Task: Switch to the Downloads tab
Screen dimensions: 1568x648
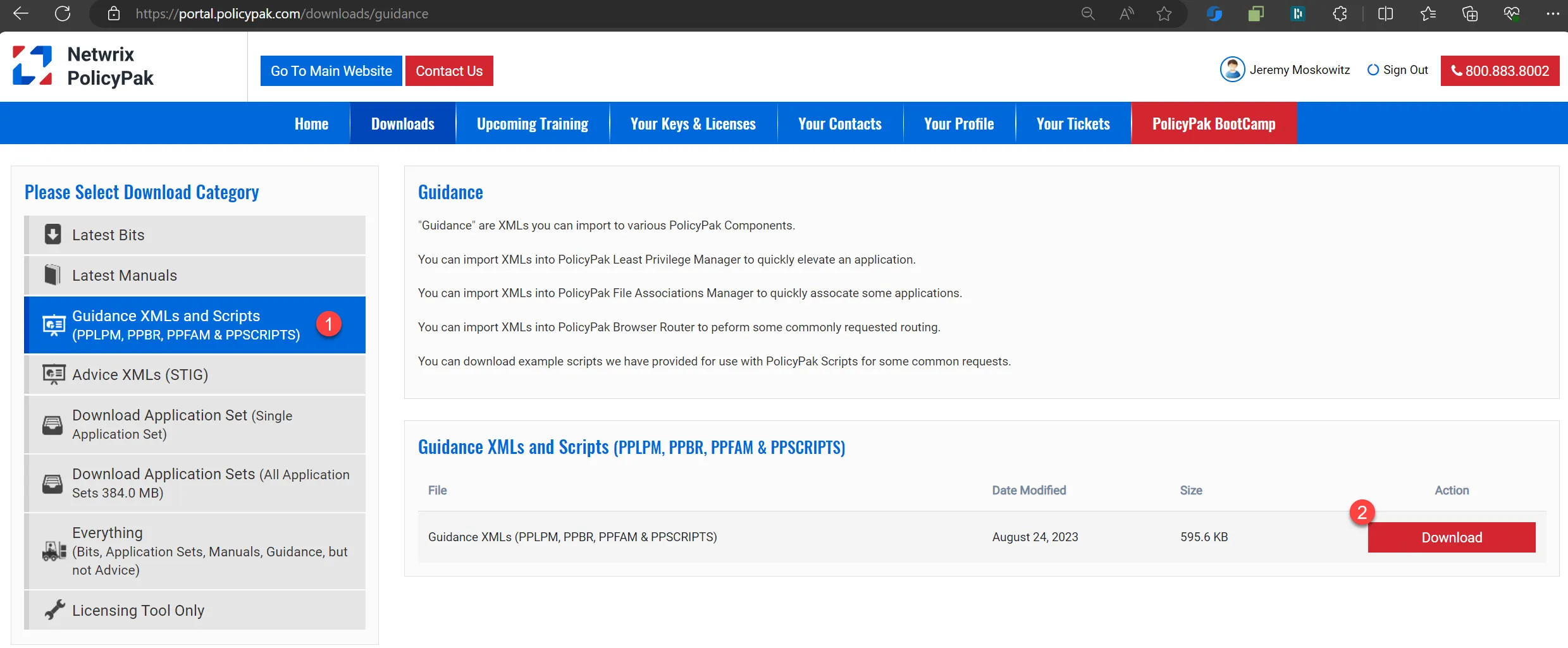Action: [x=402, y=123]
